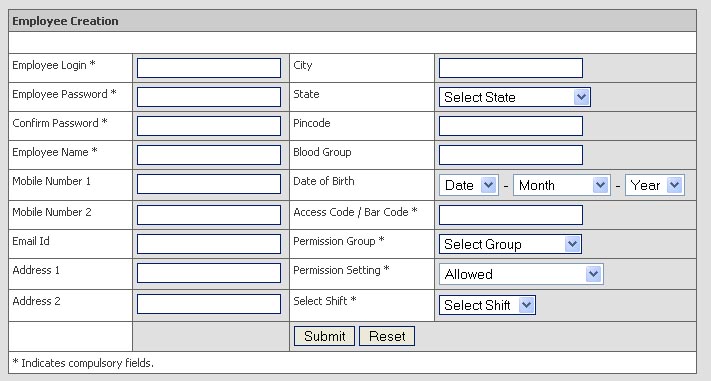Focus the Pincode input field

(511, 126)
